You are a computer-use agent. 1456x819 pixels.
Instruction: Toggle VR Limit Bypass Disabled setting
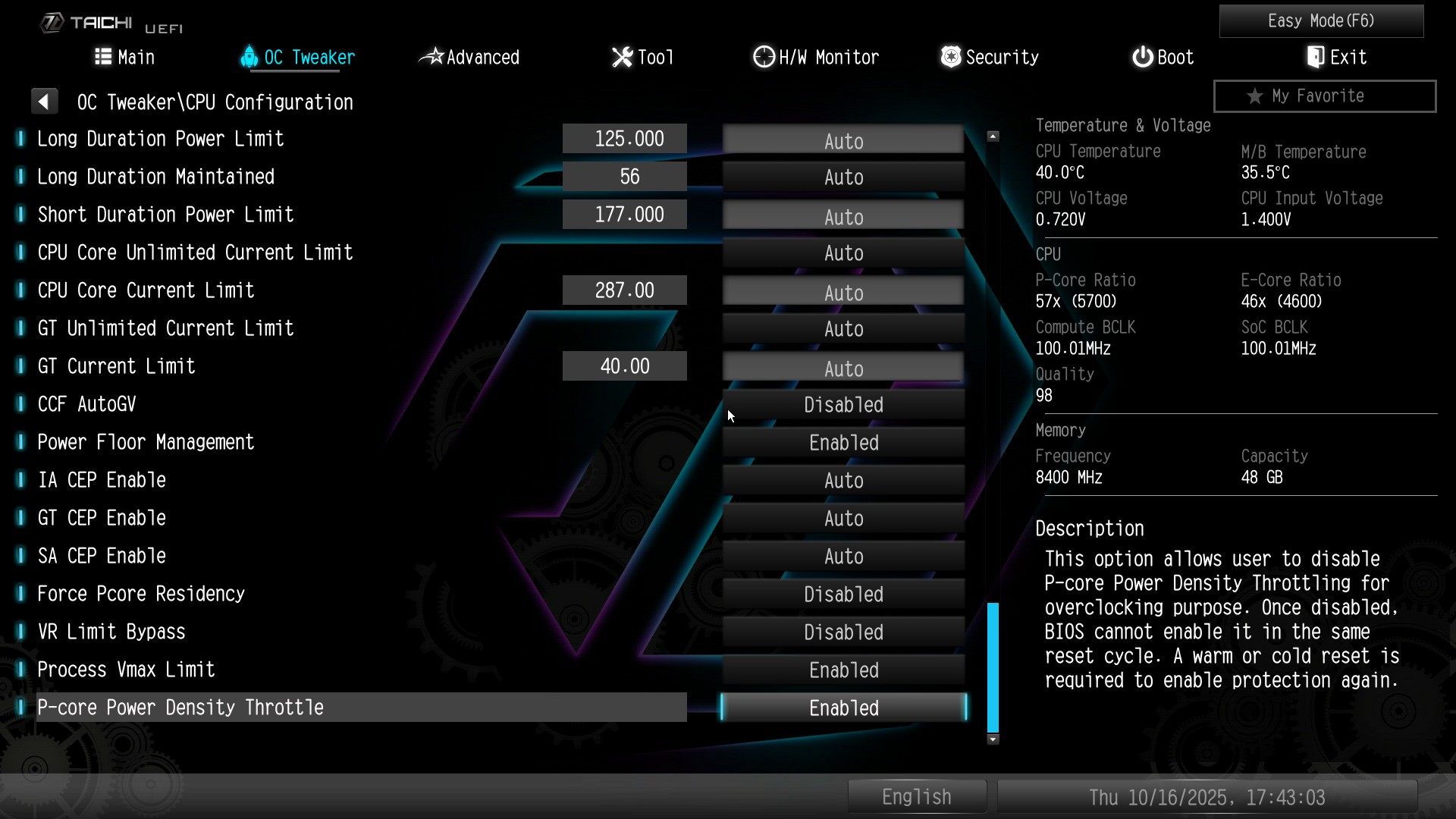[x=843, y=632]
